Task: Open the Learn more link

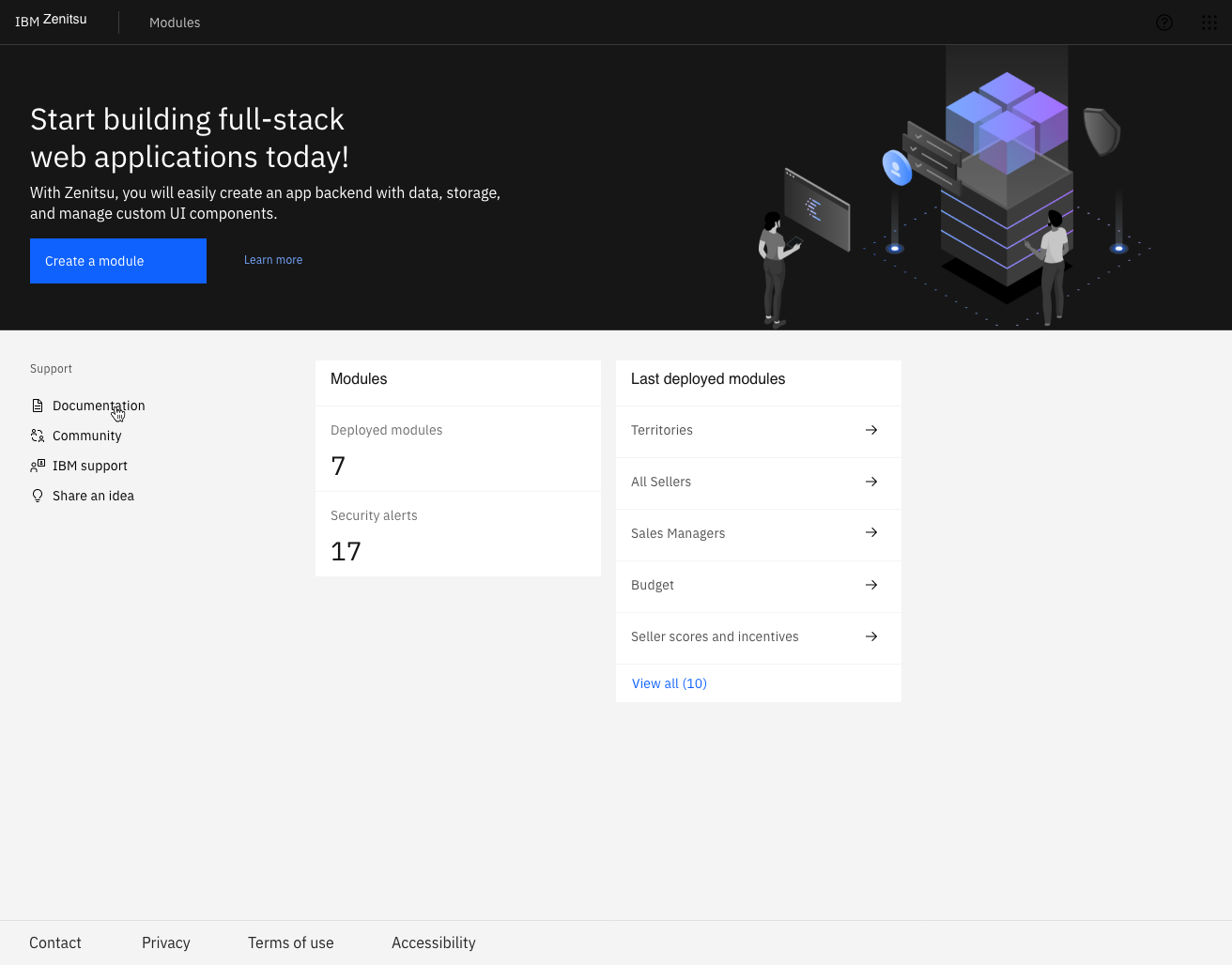Action: 273,260
